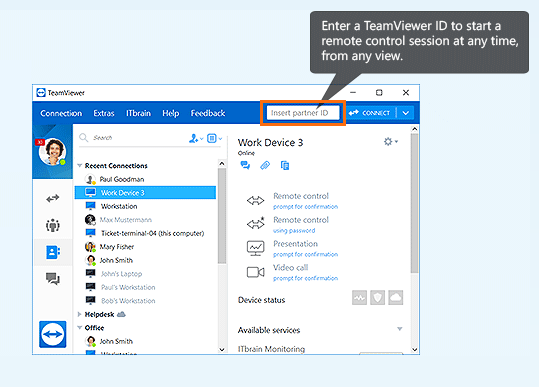Expand the Helpdesk group
The height and width of the screenshot is (387, 539).
[x=79, y=314]
